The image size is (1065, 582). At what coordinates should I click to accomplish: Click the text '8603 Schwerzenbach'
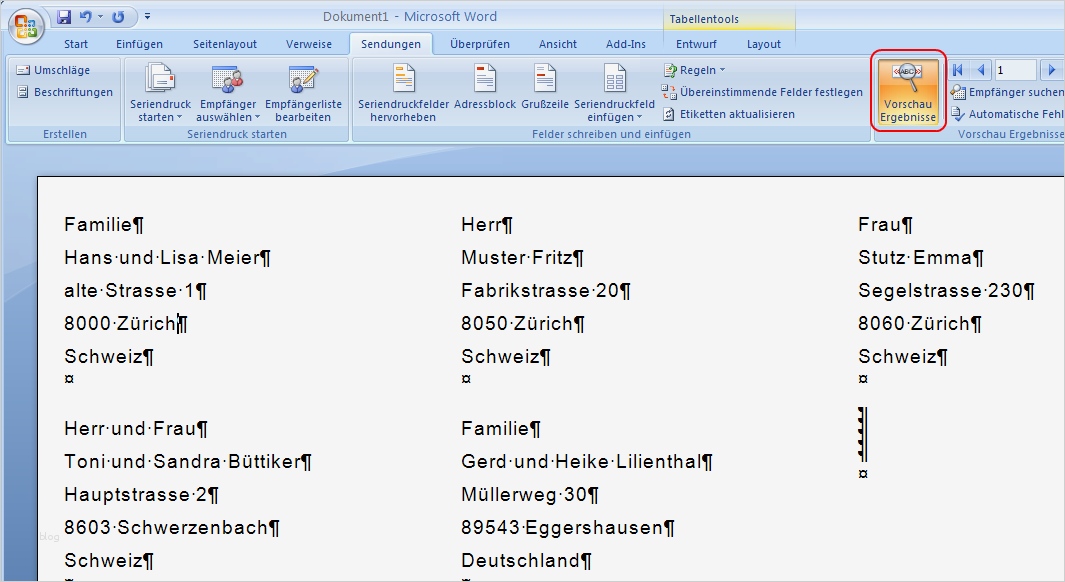(x=166, y=528)
